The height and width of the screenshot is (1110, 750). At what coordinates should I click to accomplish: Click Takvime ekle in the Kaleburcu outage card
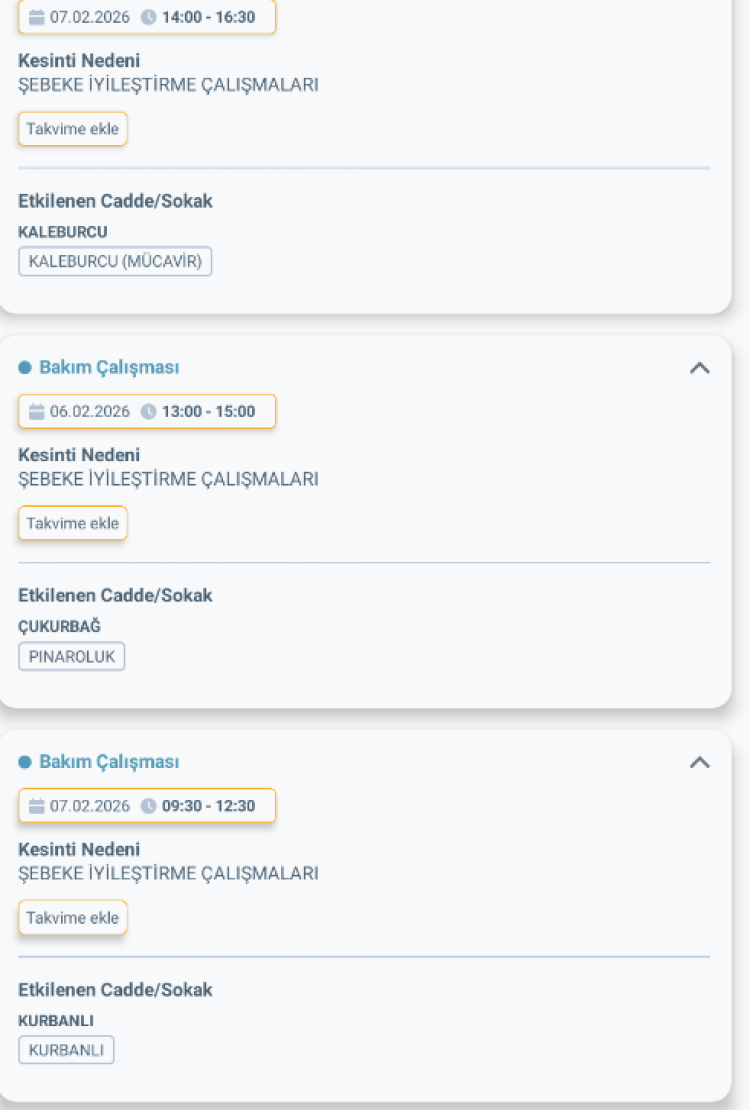click(72, 129)
